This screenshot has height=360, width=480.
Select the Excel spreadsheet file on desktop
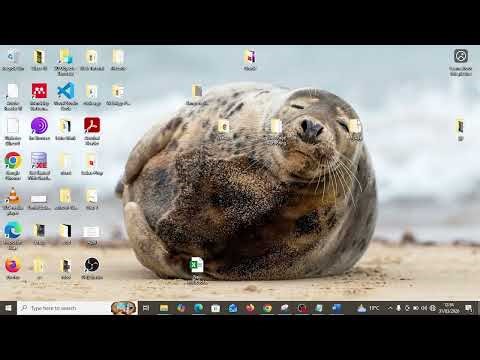pyautogui.click(x=197, y=270)
